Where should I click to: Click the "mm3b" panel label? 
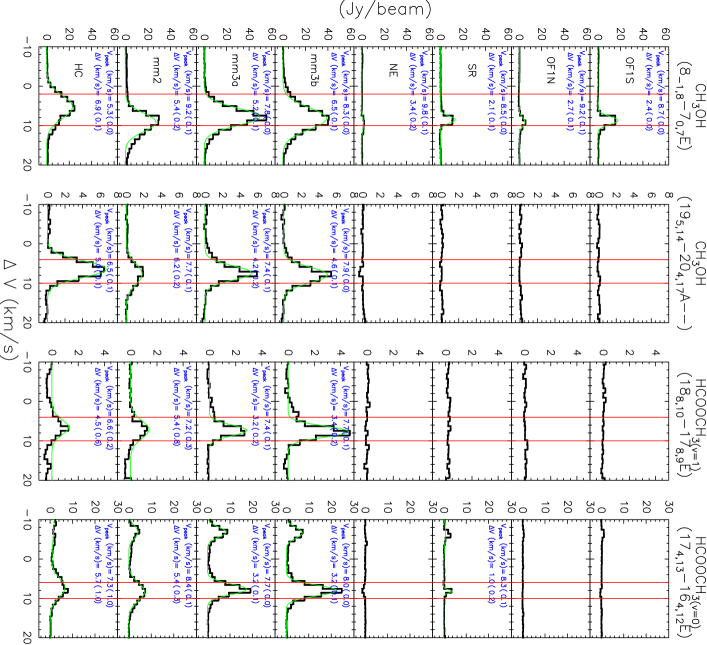click(x=314, y=69)
